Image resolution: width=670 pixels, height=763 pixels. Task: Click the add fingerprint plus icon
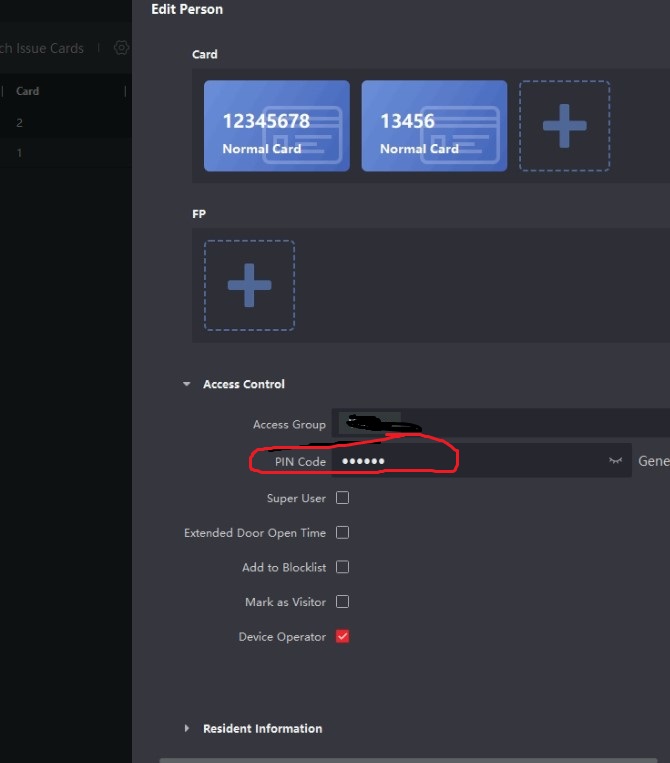click(x=249, y=285)
